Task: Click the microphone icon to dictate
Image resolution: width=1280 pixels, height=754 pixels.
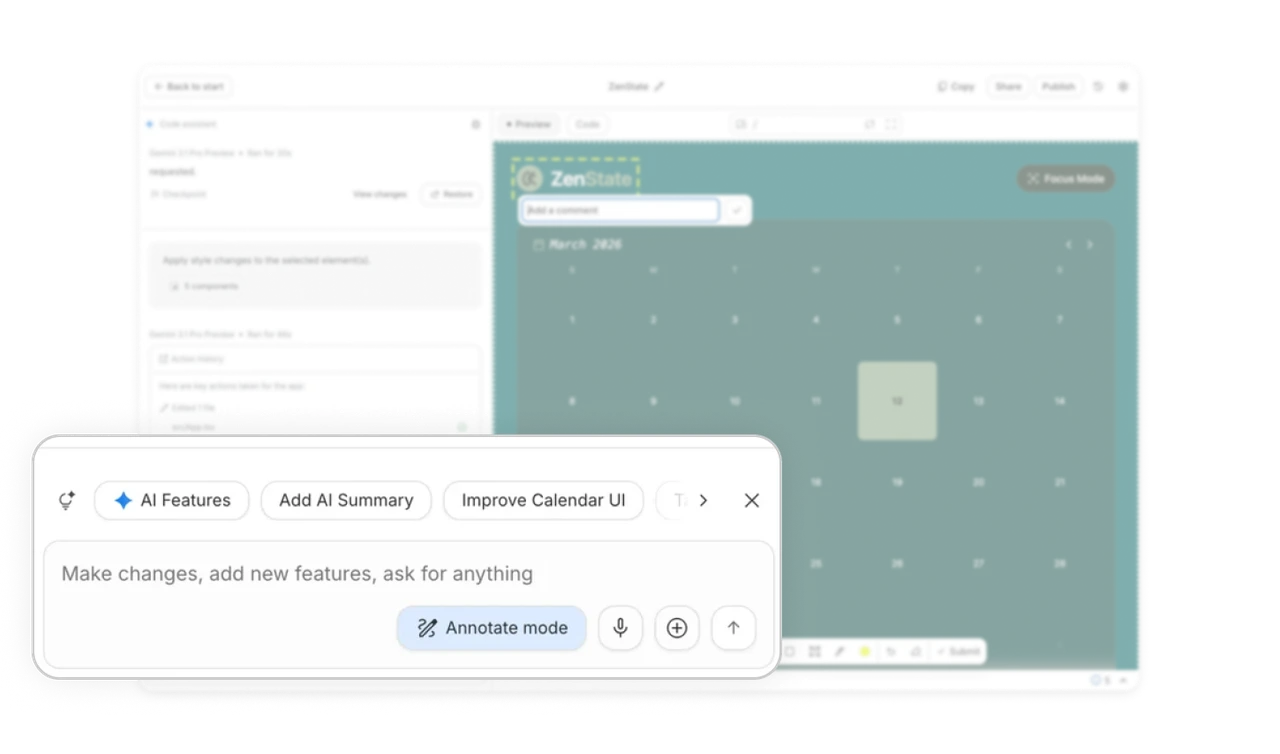Action: pos(620,628)
